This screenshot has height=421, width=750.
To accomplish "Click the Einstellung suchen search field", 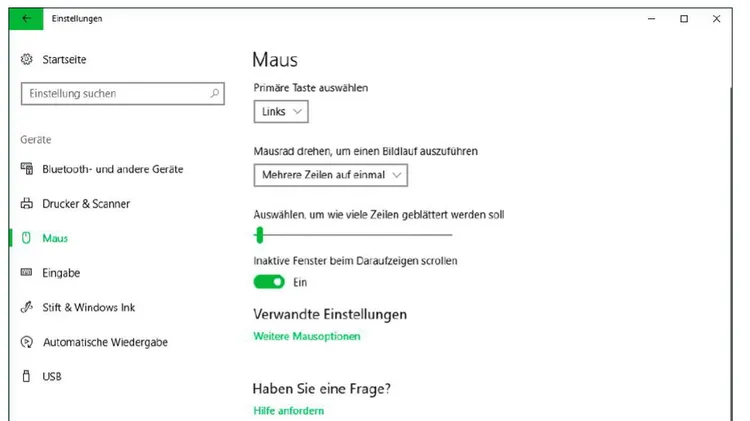I will click(122, 93).
